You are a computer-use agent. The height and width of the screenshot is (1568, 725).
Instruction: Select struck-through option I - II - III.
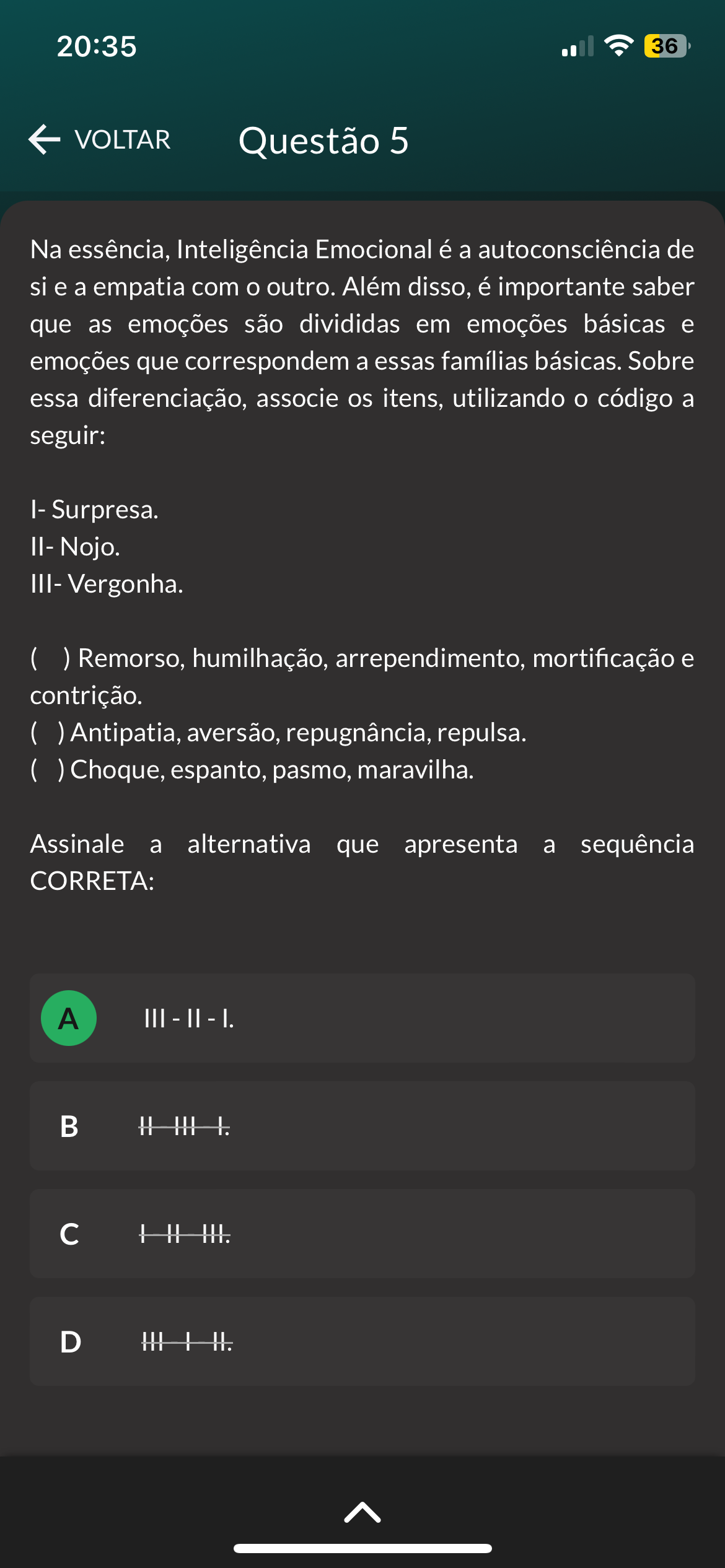click(185, 1234)
